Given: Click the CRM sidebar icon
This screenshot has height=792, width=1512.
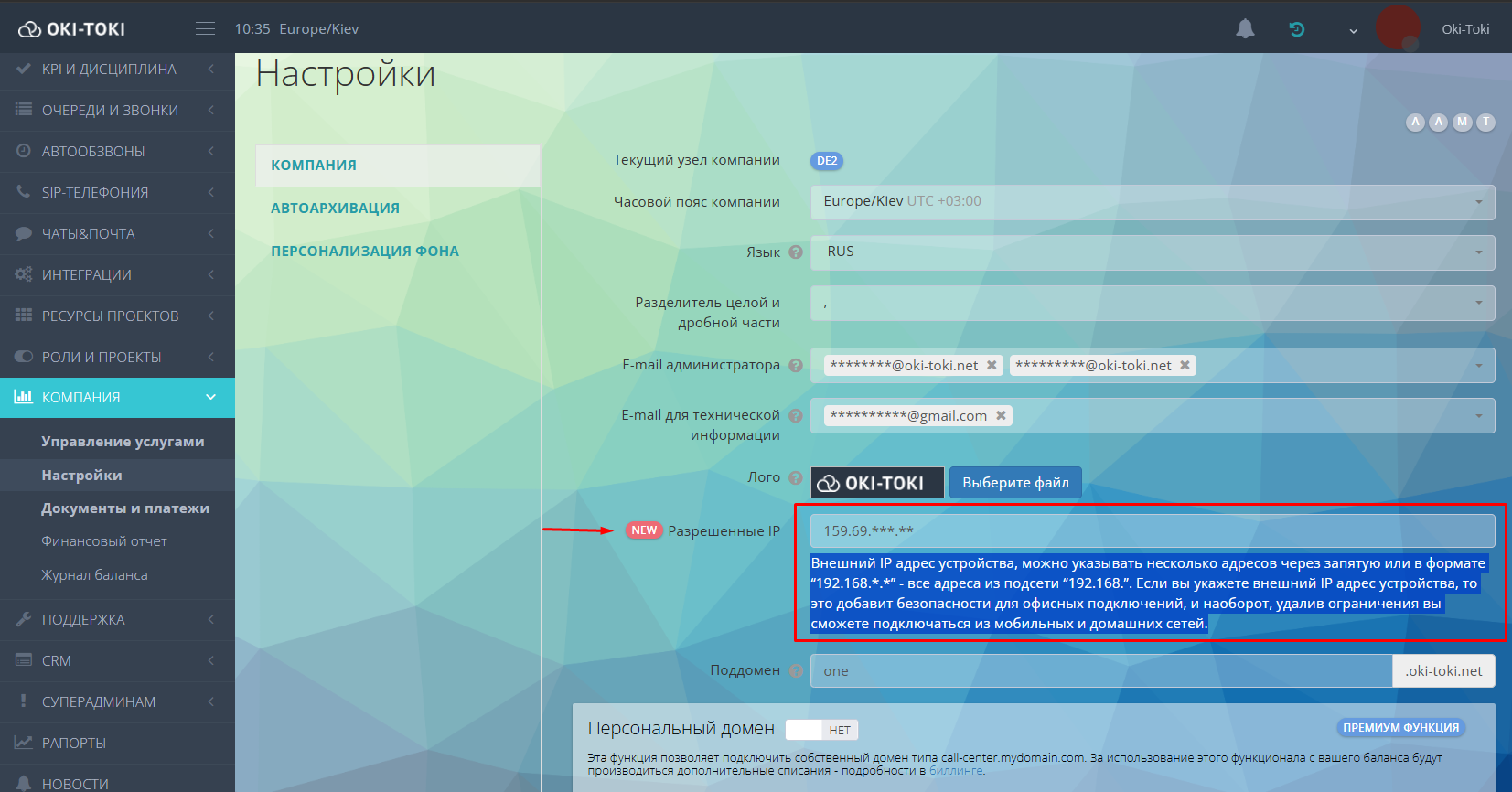Looking at the screenshot, I should point(24,660).
